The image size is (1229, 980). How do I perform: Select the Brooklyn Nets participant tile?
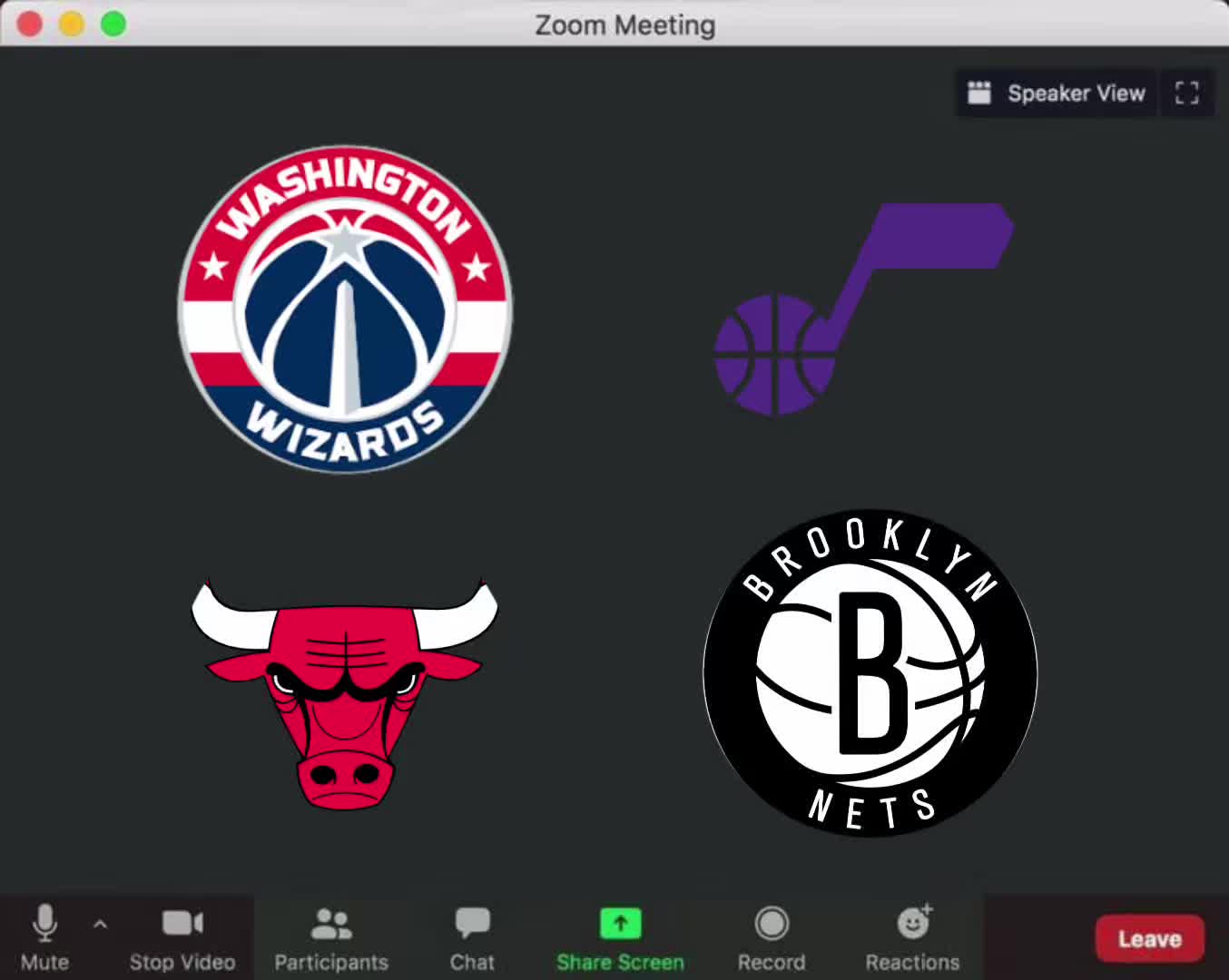coord(870,672)
